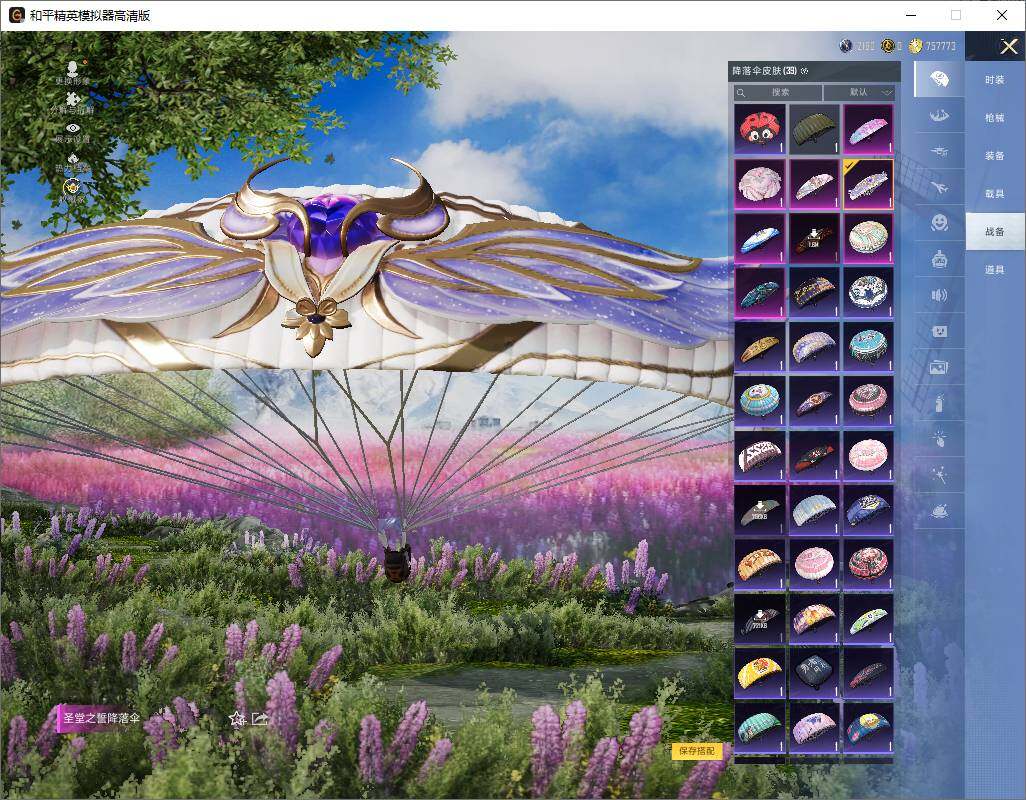Favorite the skin with the star icon

click(x=237, y=719)
